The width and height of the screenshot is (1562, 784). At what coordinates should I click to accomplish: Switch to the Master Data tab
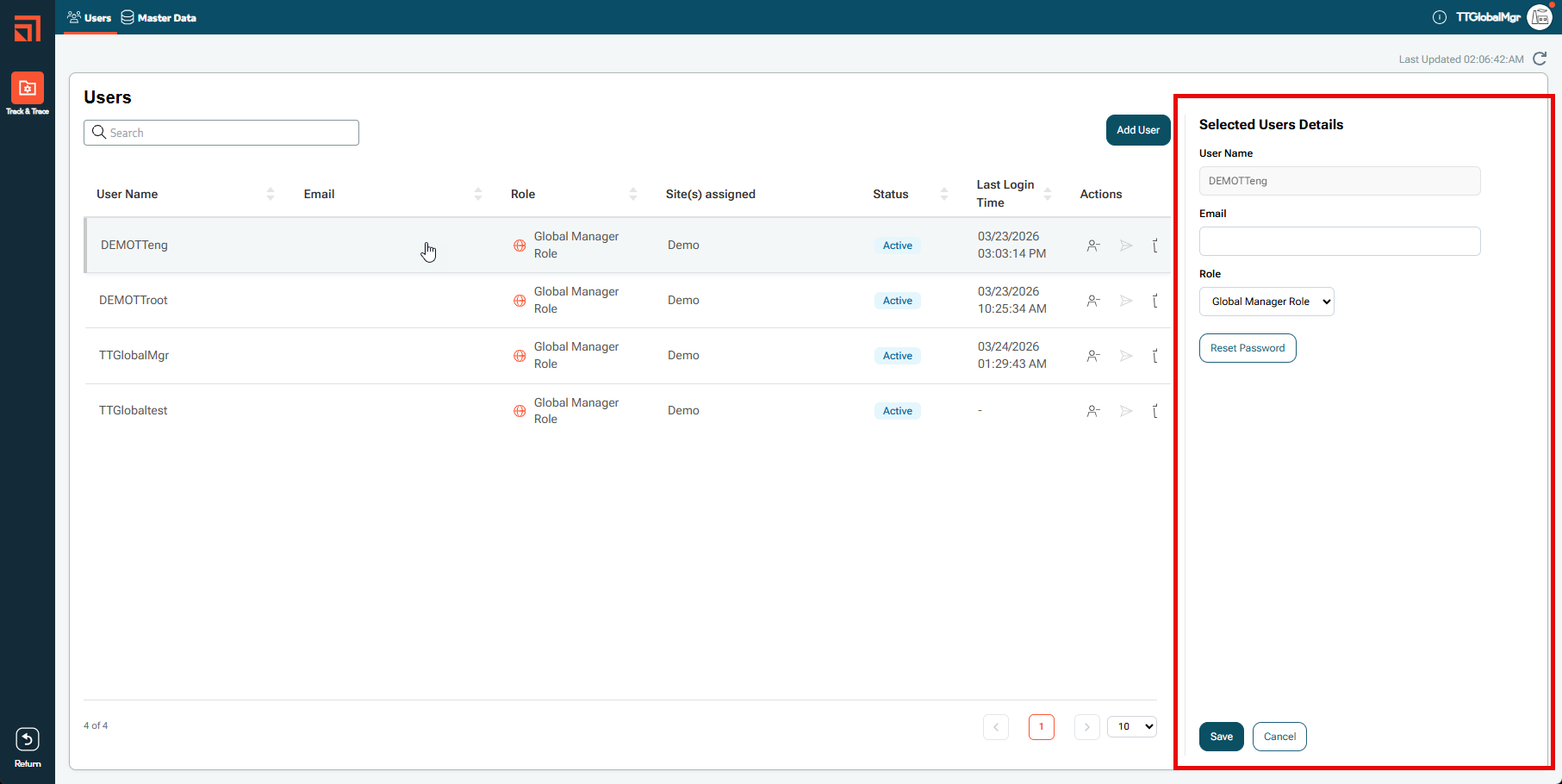click(159, 17)
